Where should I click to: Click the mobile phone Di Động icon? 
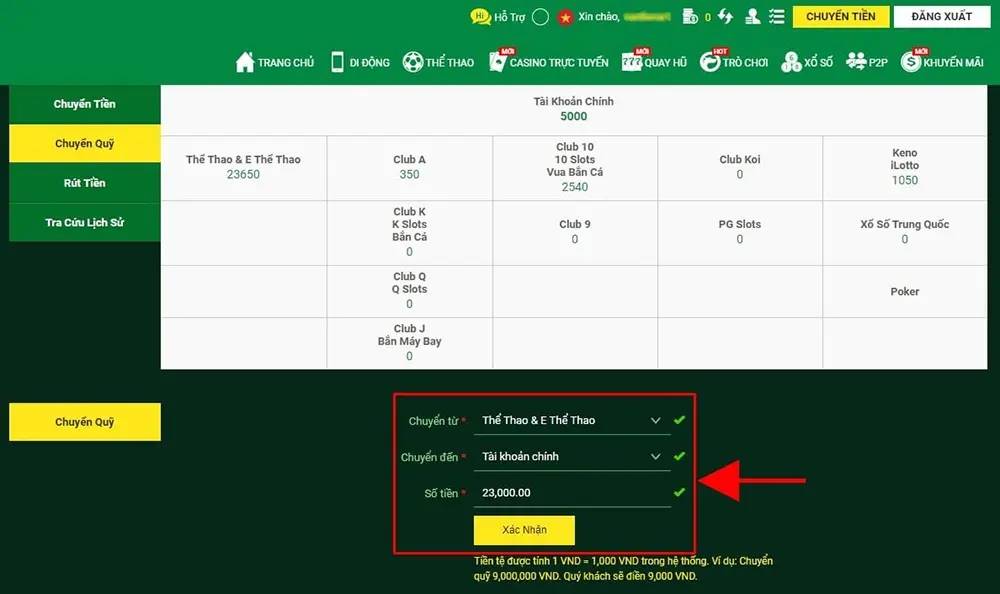pos(337,62)
